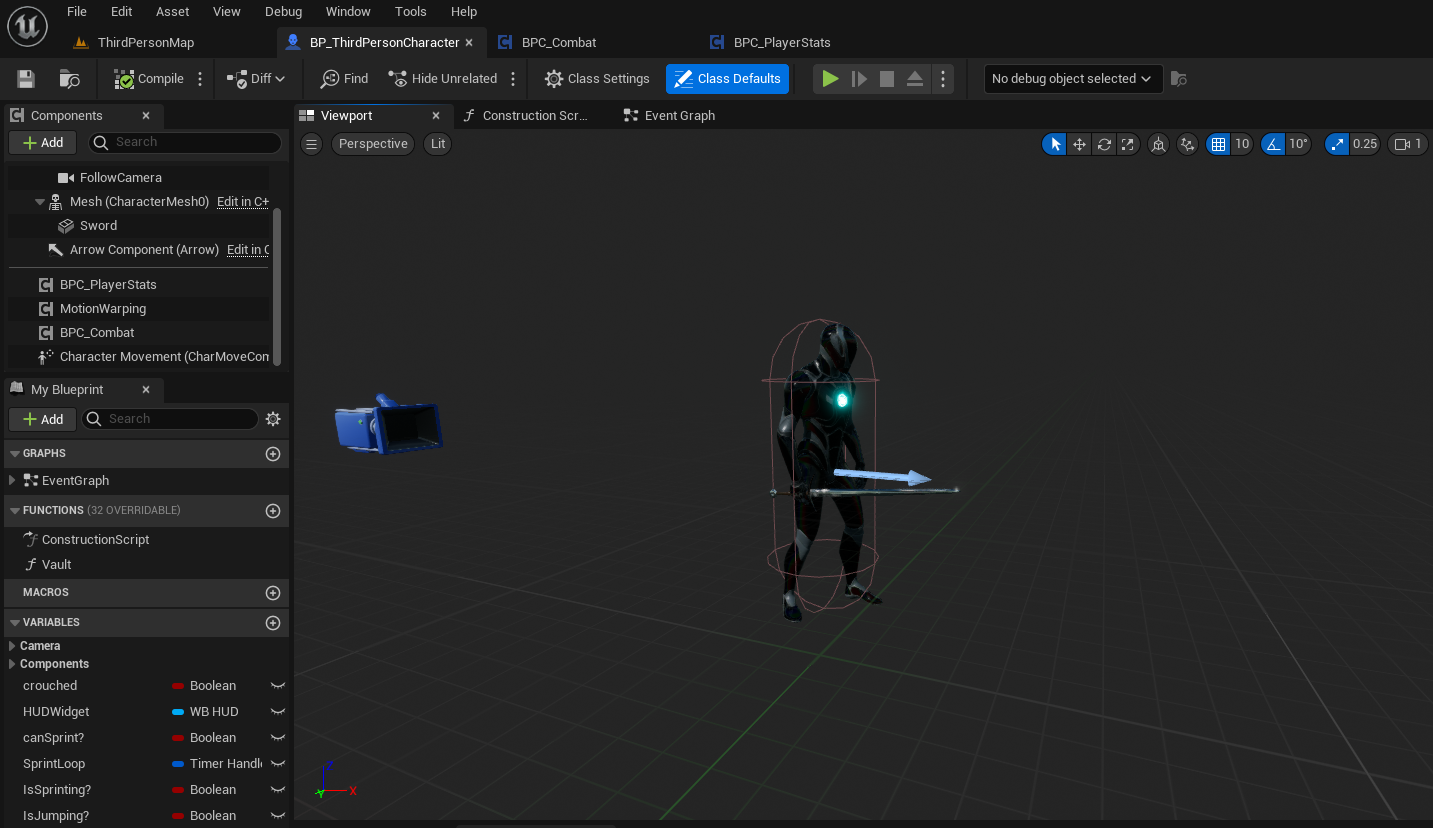
Task: Click the Stop simulation button
Action: [x=887, y=79]
